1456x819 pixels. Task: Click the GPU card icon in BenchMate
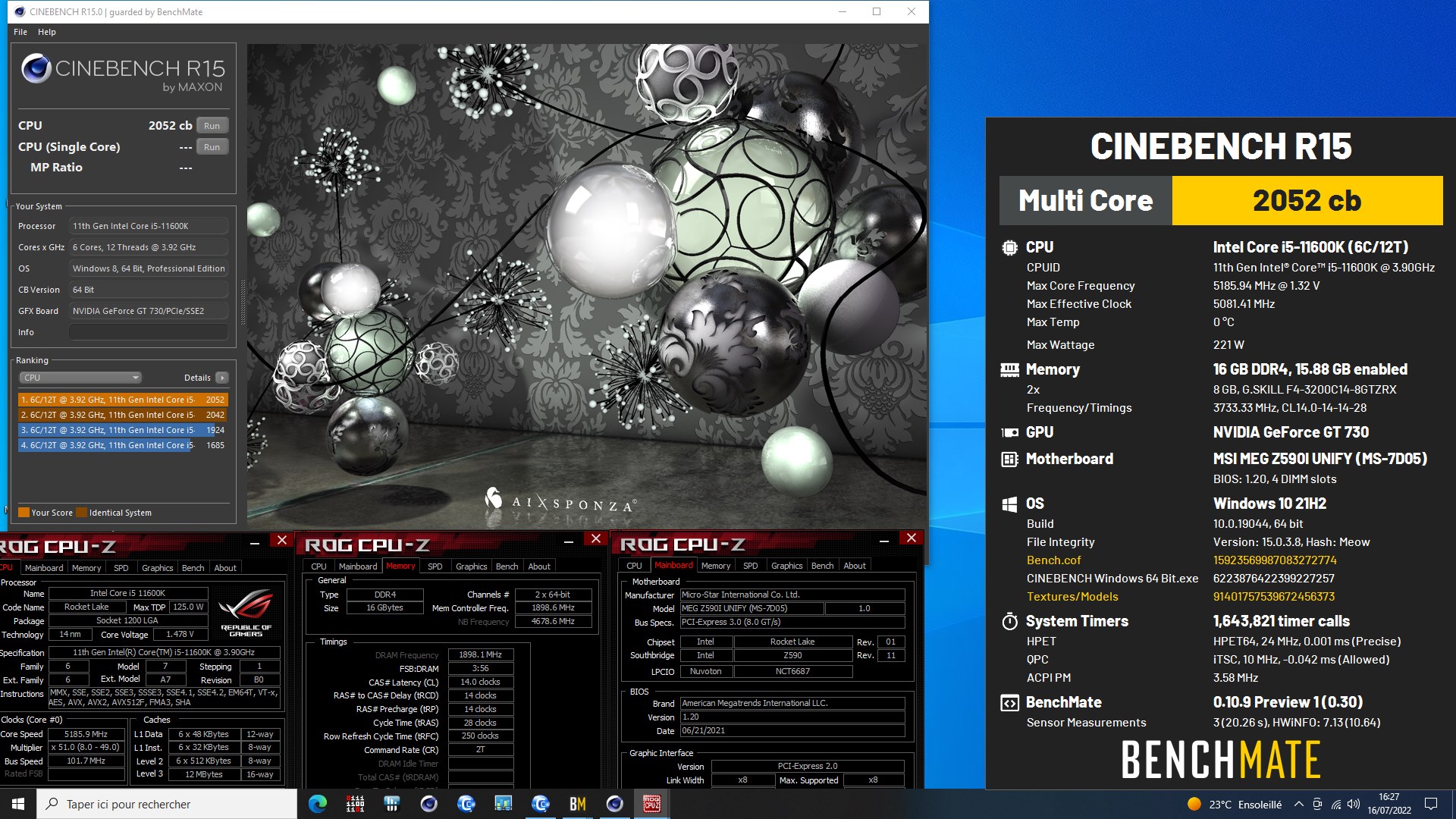tap(1009, 432)
